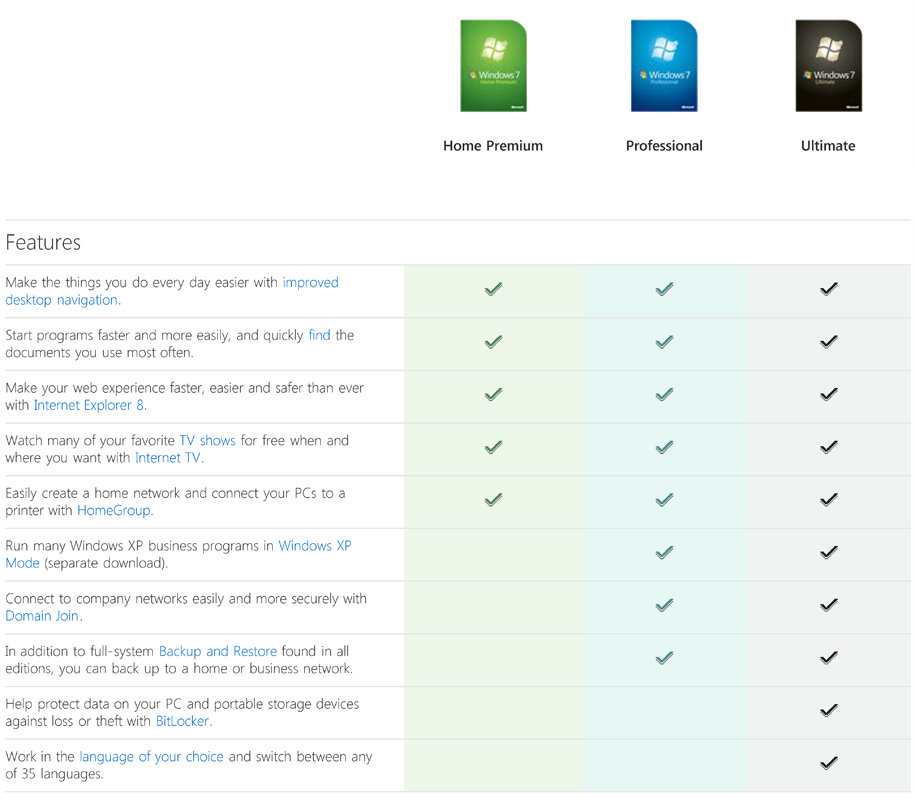Follow the "find" link
Screen dimensions: 915x799
tap(319, 335)
